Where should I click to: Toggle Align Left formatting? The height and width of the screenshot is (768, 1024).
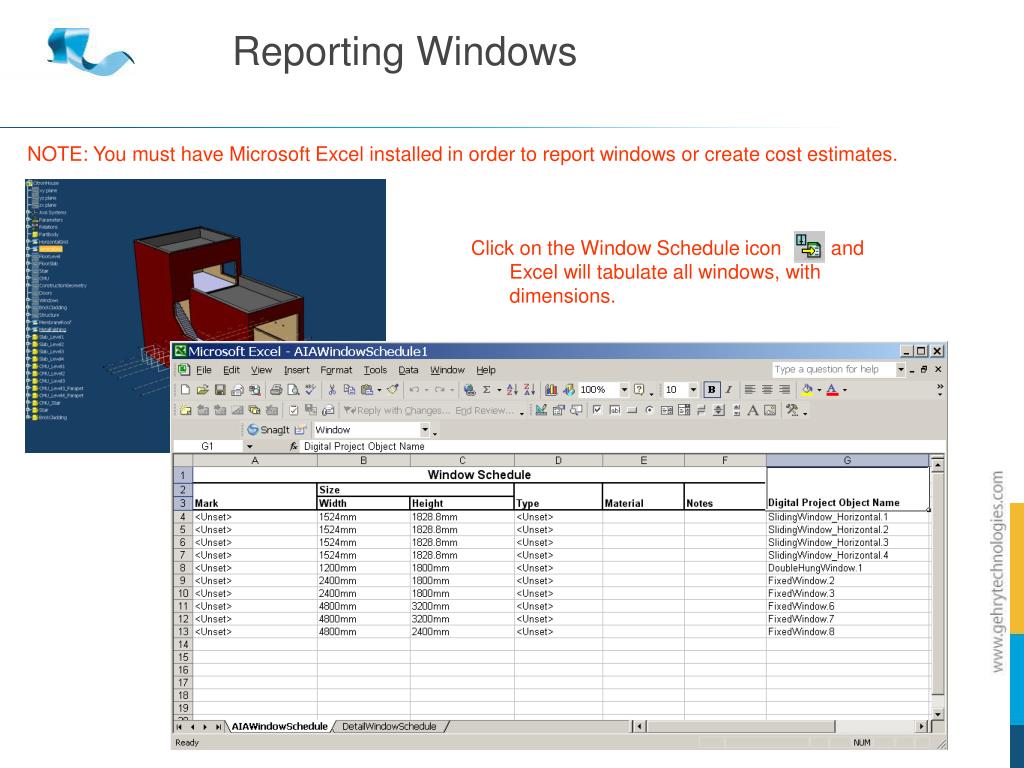[750, 390]
